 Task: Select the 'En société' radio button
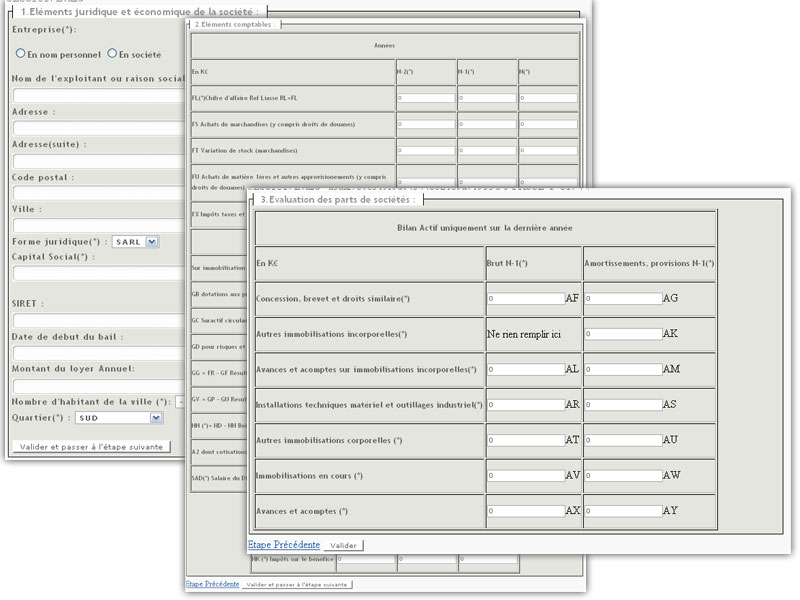112,54
